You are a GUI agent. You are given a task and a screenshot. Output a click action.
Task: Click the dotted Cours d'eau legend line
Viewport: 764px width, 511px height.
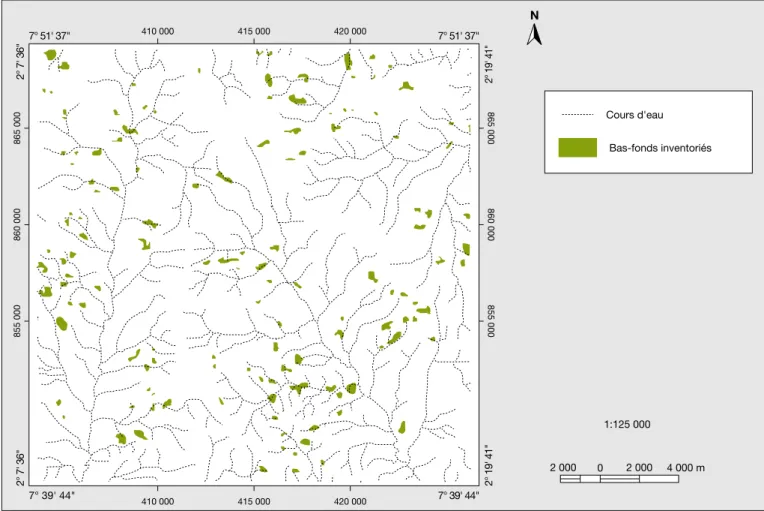click(x=577, y=115)
